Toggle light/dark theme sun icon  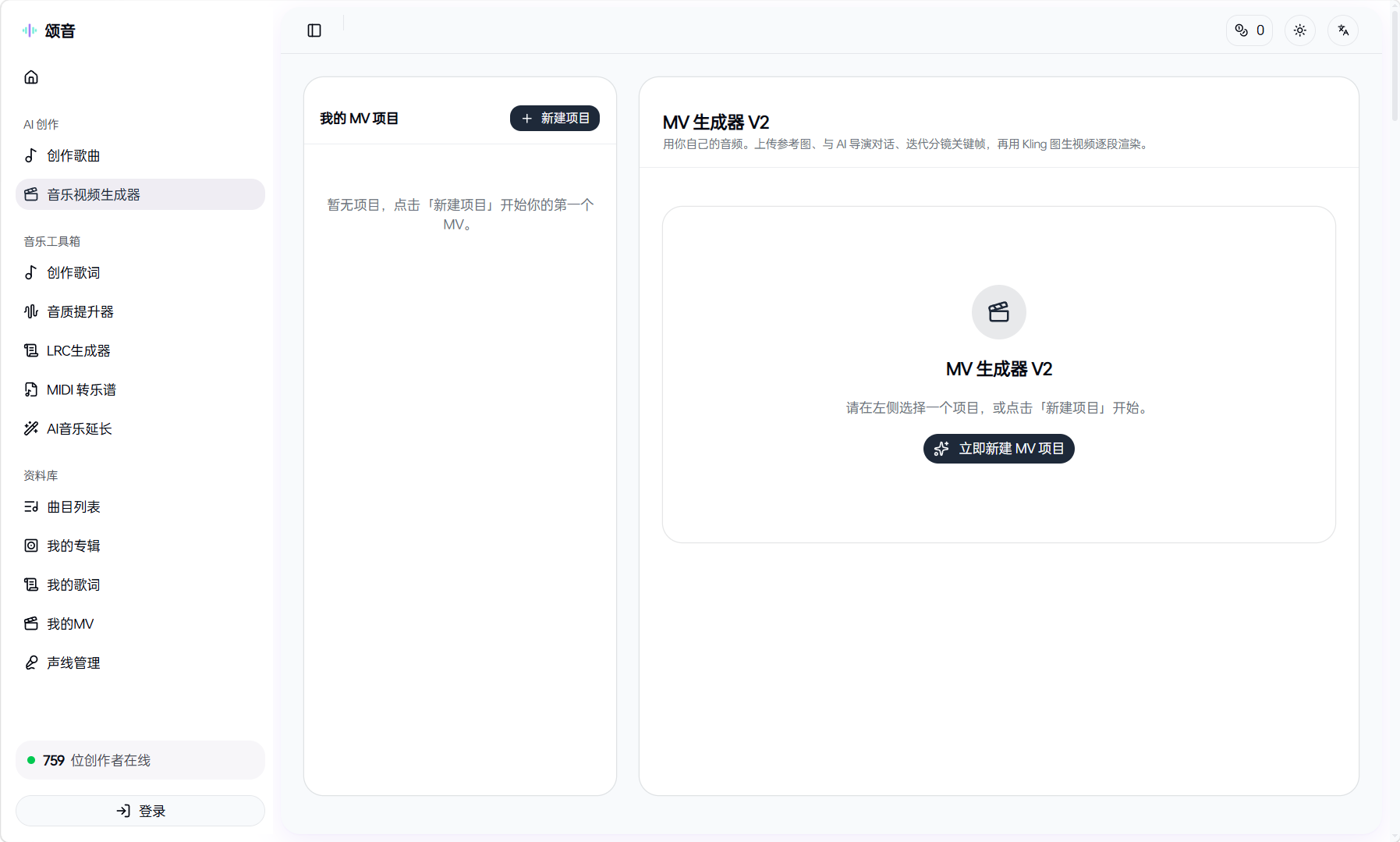[1300, 30]
